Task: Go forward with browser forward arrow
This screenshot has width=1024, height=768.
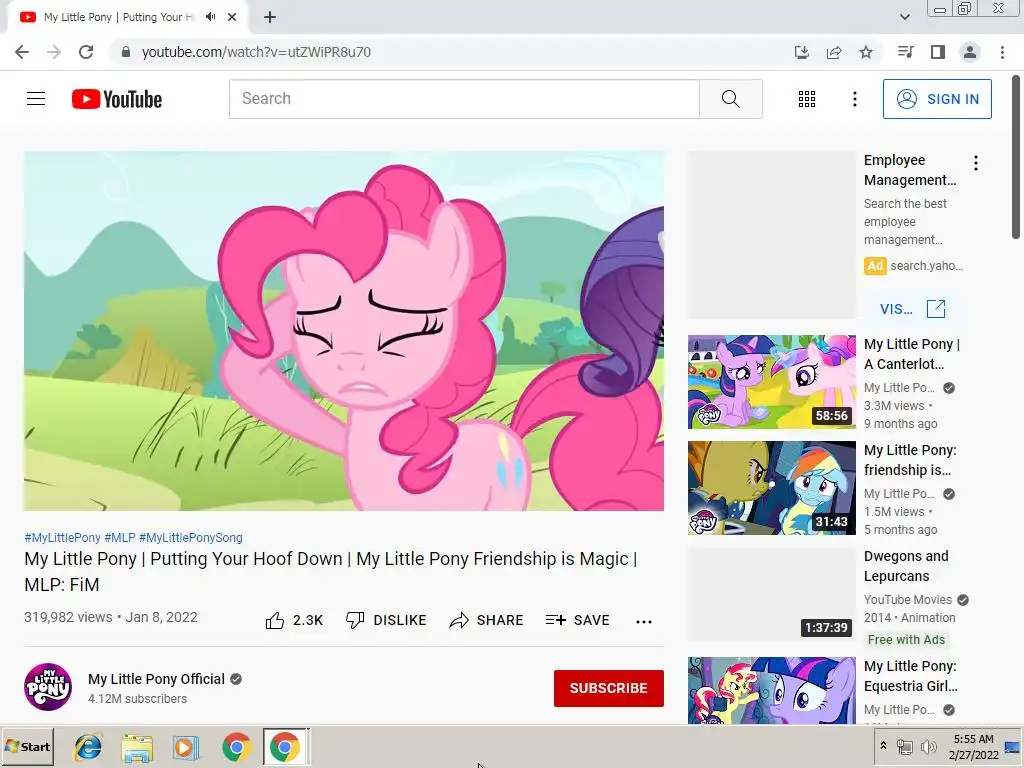Action: (54, 52)
